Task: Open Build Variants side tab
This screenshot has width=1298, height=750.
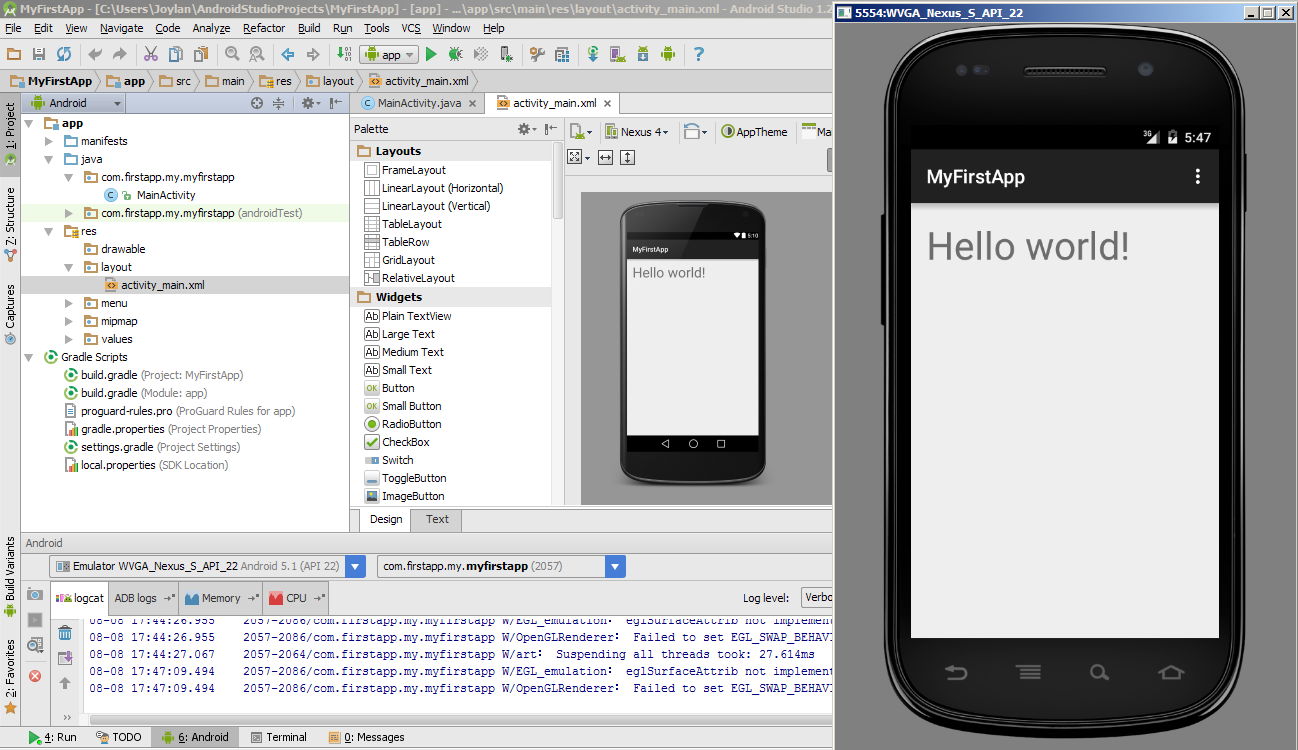Action: 10,579
